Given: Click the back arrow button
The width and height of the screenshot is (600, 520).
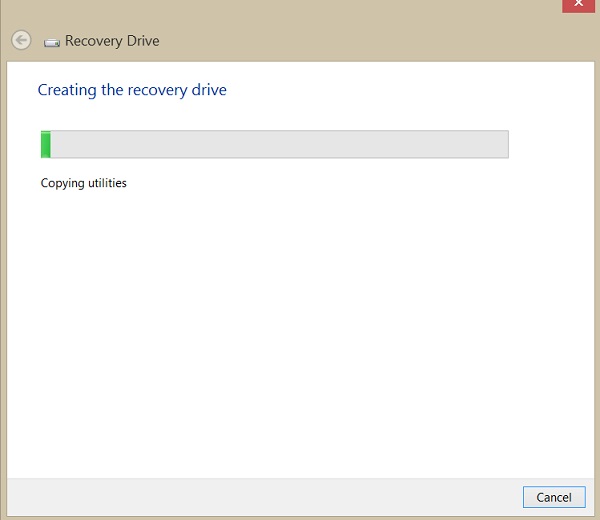Looking at the screenshot, I should tap(21, 40).
